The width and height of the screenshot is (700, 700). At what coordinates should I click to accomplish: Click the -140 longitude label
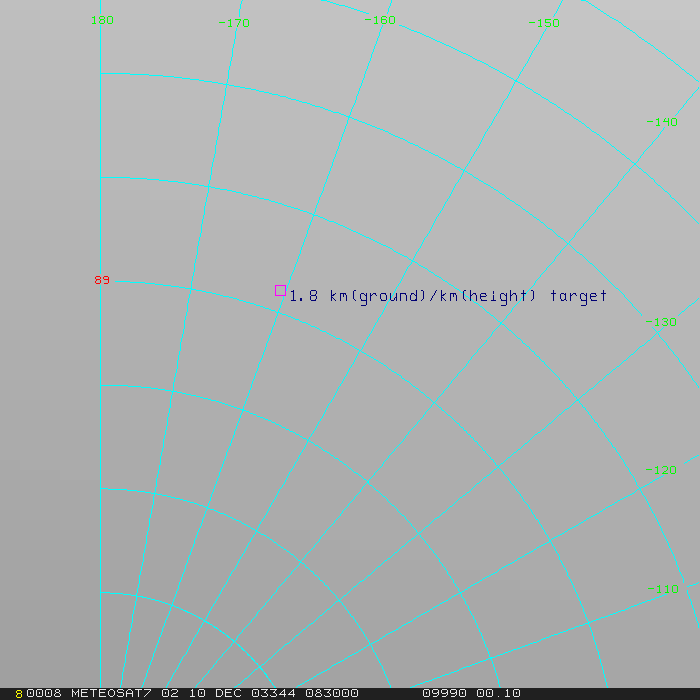pos(662,122)
